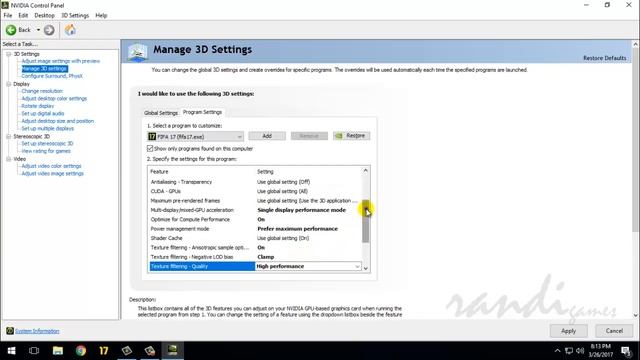This screenshot has width=640, height=360.
Task: Open the 3D Settings menu
Action: click(x=75, y=15)
